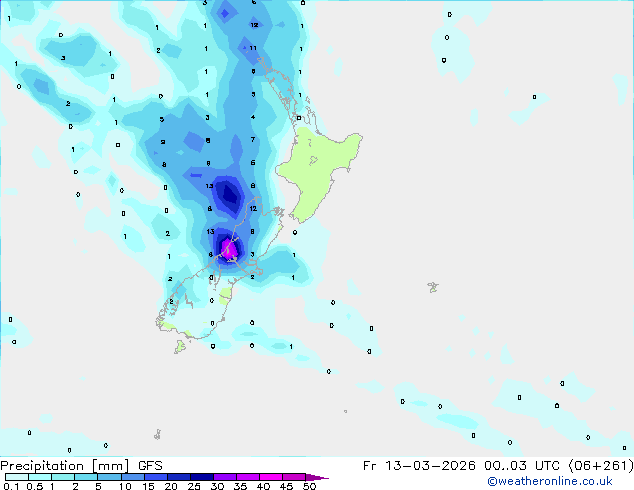Select the '7' precipitation value on the map
The width and height of the screenshot is (634, 490).
tap(253, 139)
